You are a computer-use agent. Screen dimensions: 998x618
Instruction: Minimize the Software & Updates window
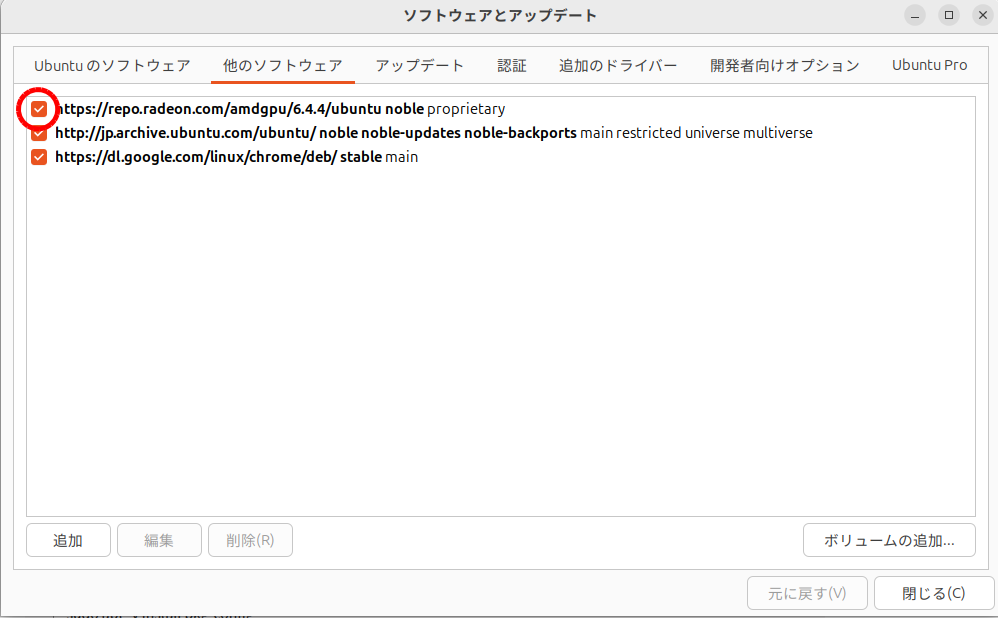click(x=915, y=15)
